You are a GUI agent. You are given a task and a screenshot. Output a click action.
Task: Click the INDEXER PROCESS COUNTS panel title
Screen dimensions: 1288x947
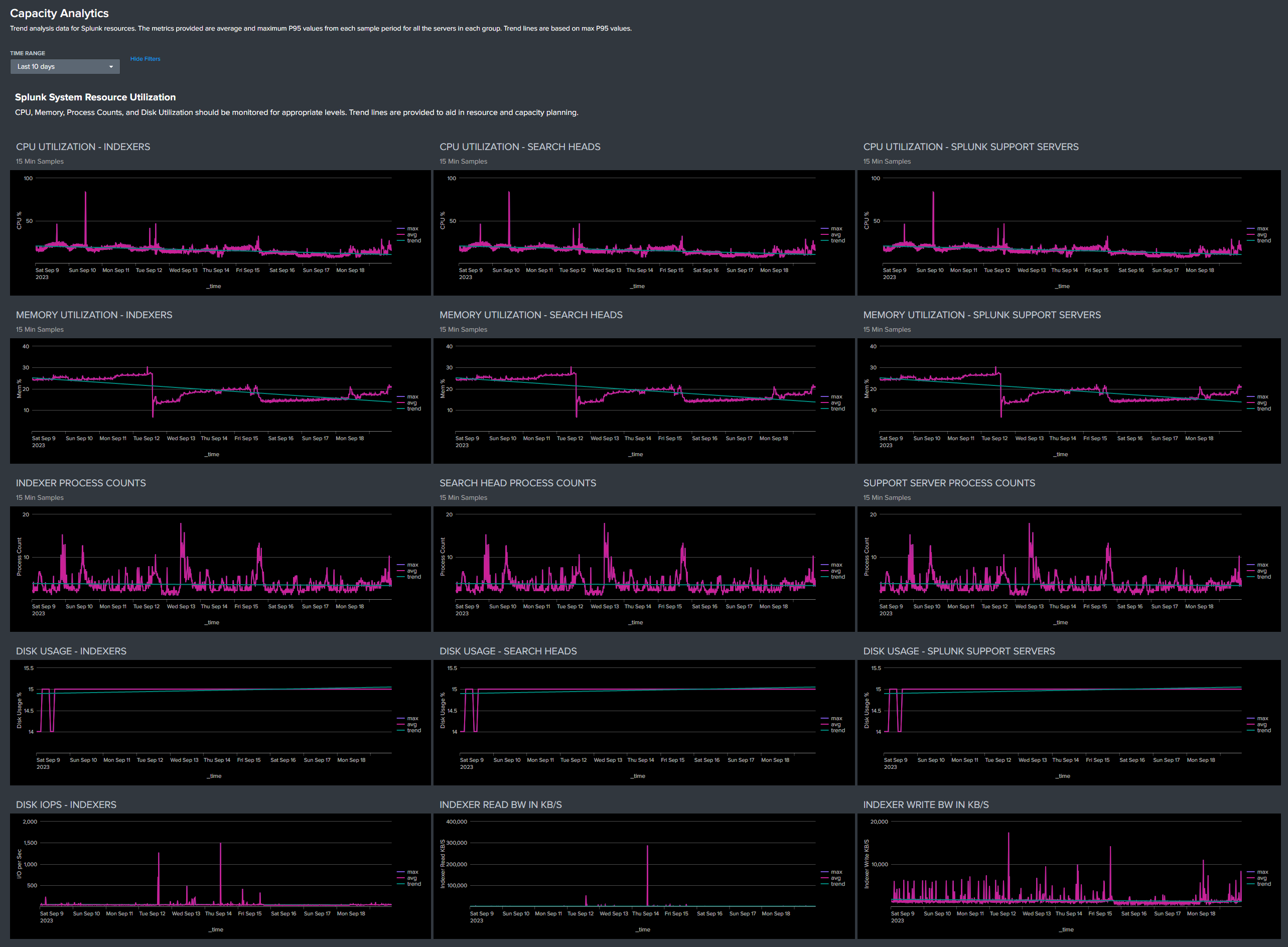(81, 483)
